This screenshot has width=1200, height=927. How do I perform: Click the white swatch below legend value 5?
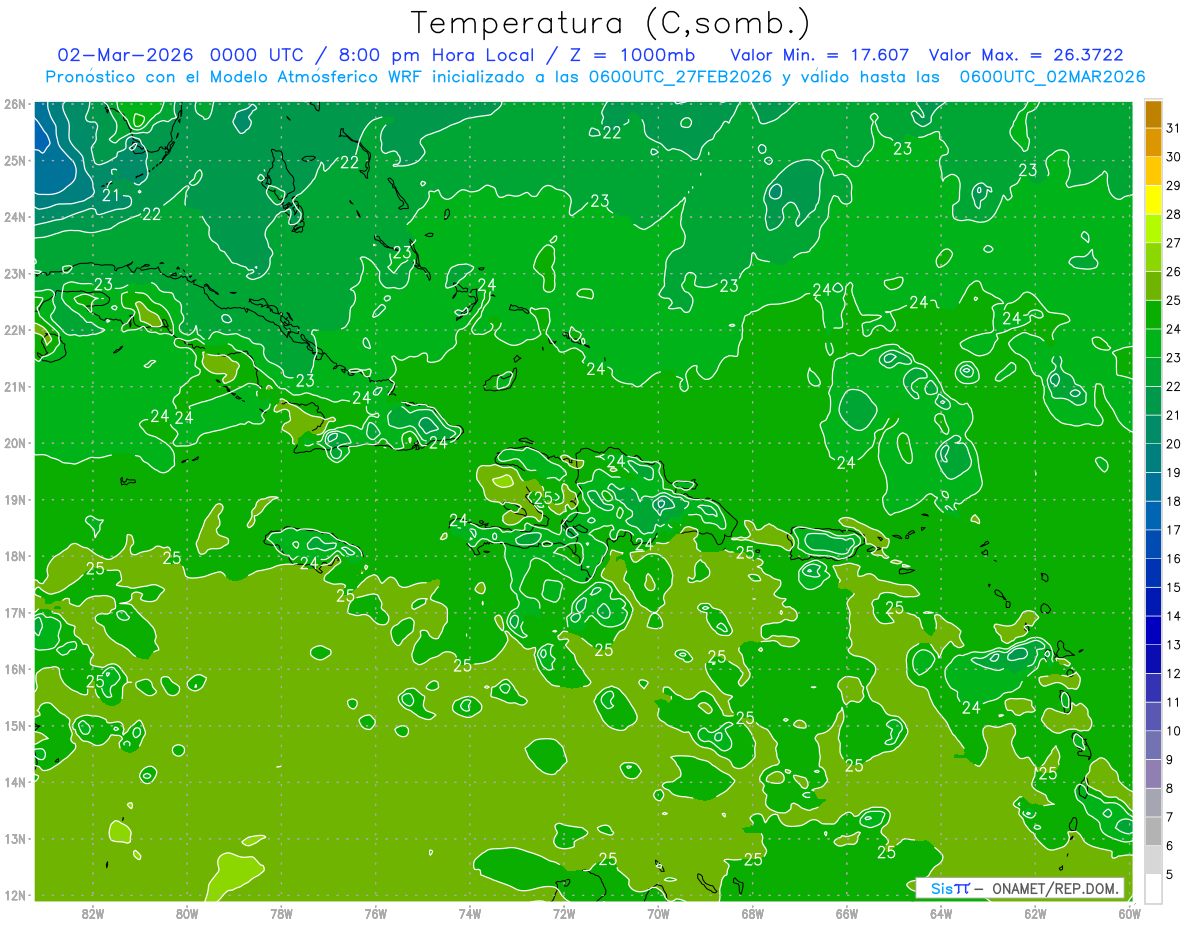click(1153, 888)
